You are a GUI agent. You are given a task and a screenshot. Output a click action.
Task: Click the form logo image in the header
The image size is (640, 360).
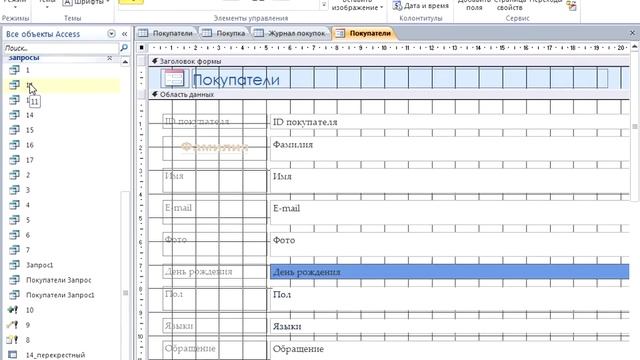tap(174, 78)
